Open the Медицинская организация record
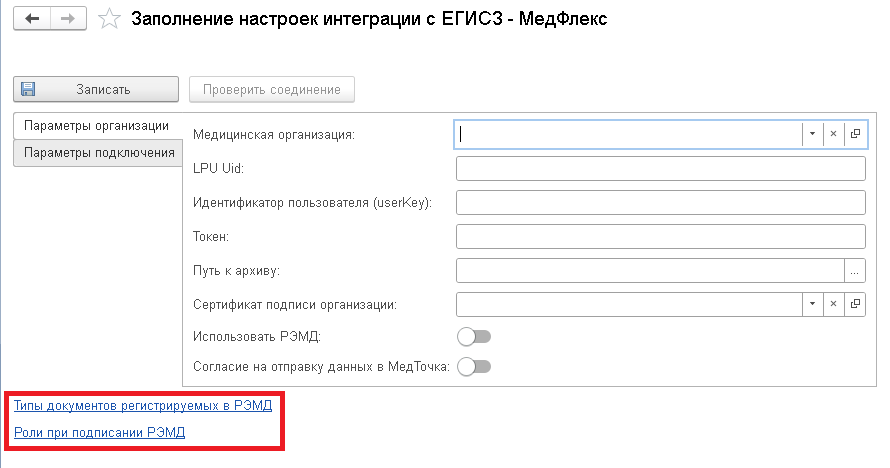 click(855, 133)
